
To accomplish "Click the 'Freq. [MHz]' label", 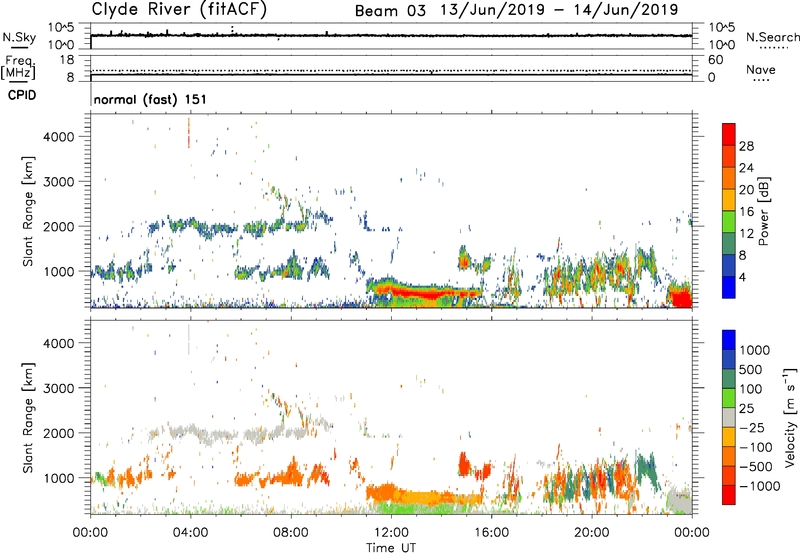I will pos(18,67).
